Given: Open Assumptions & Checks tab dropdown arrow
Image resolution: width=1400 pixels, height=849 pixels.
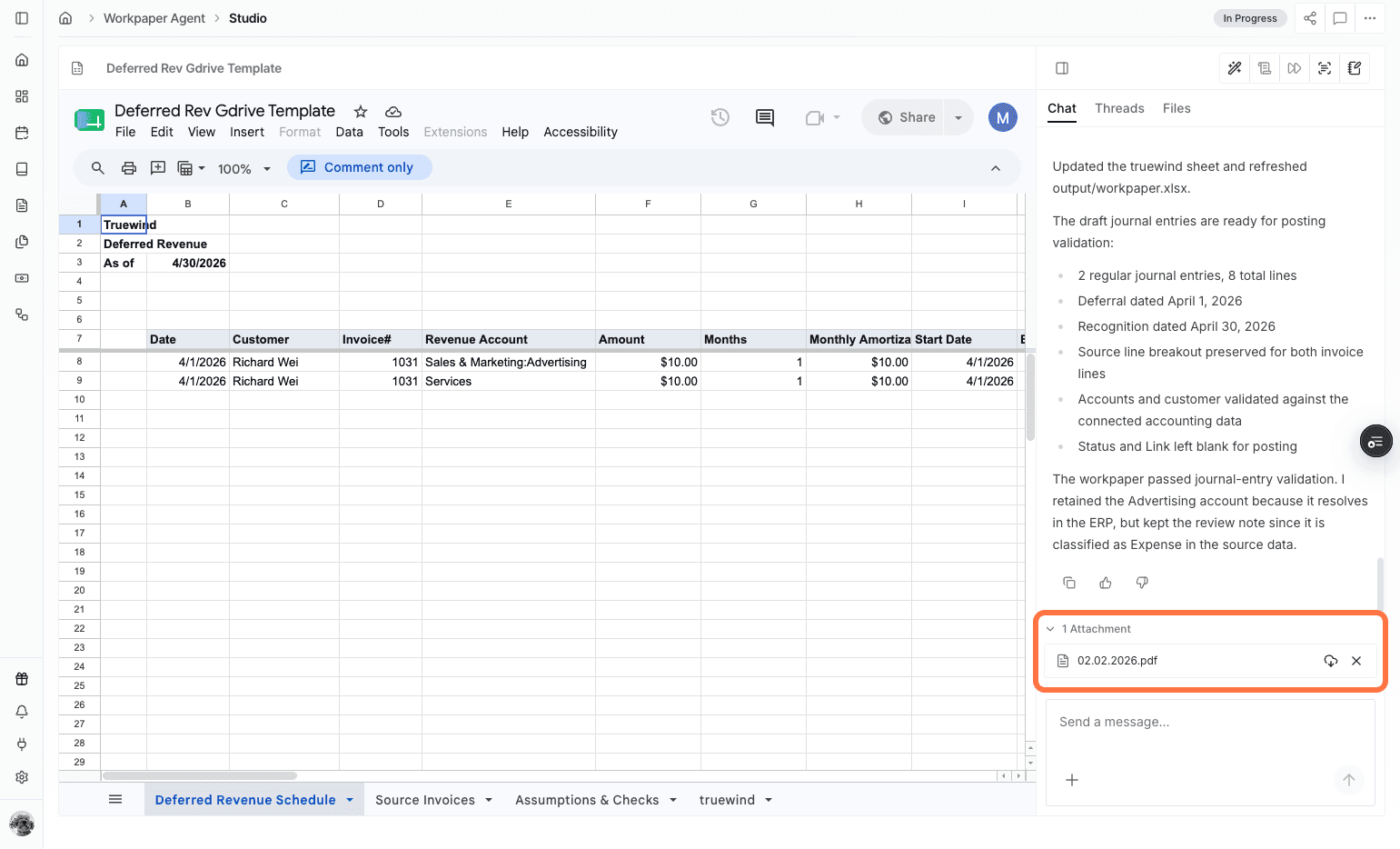Looking at the screenshot, I should (673, 800).
